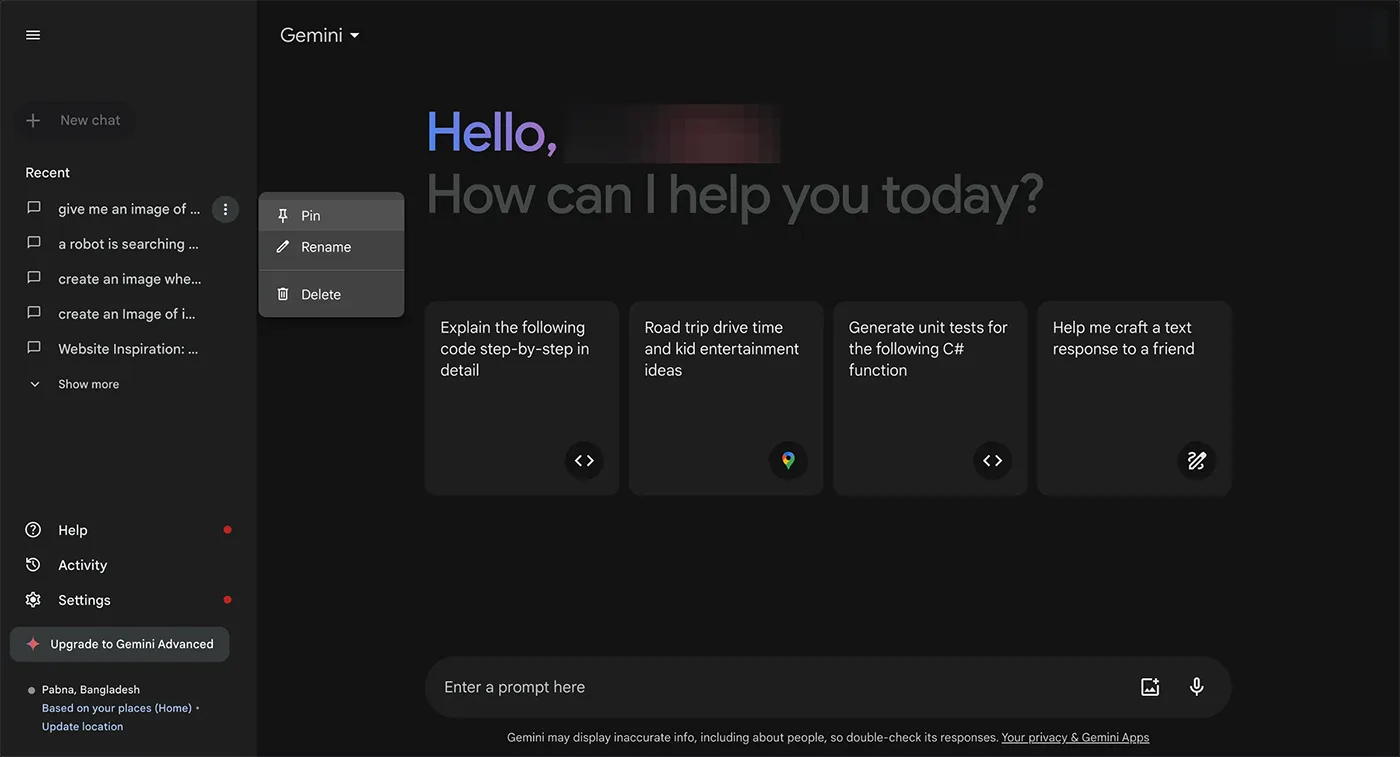Collapse the hamburger main menu
Image resolution: width=1400 pixels, height=757 pixels.
[x=33, y=35]
